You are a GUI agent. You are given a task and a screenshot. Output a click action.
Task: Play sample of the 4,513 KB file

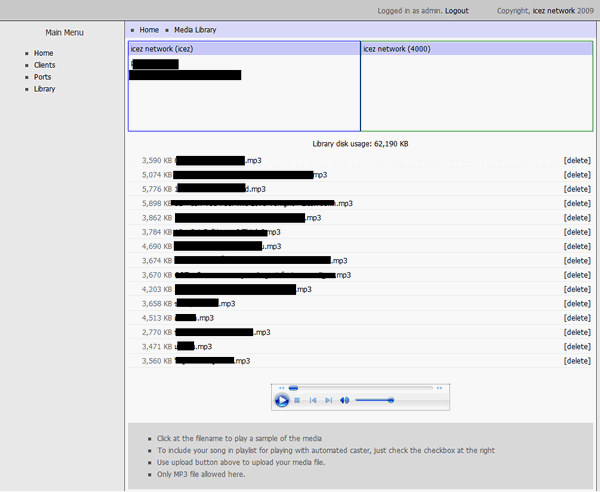[194, 318]
